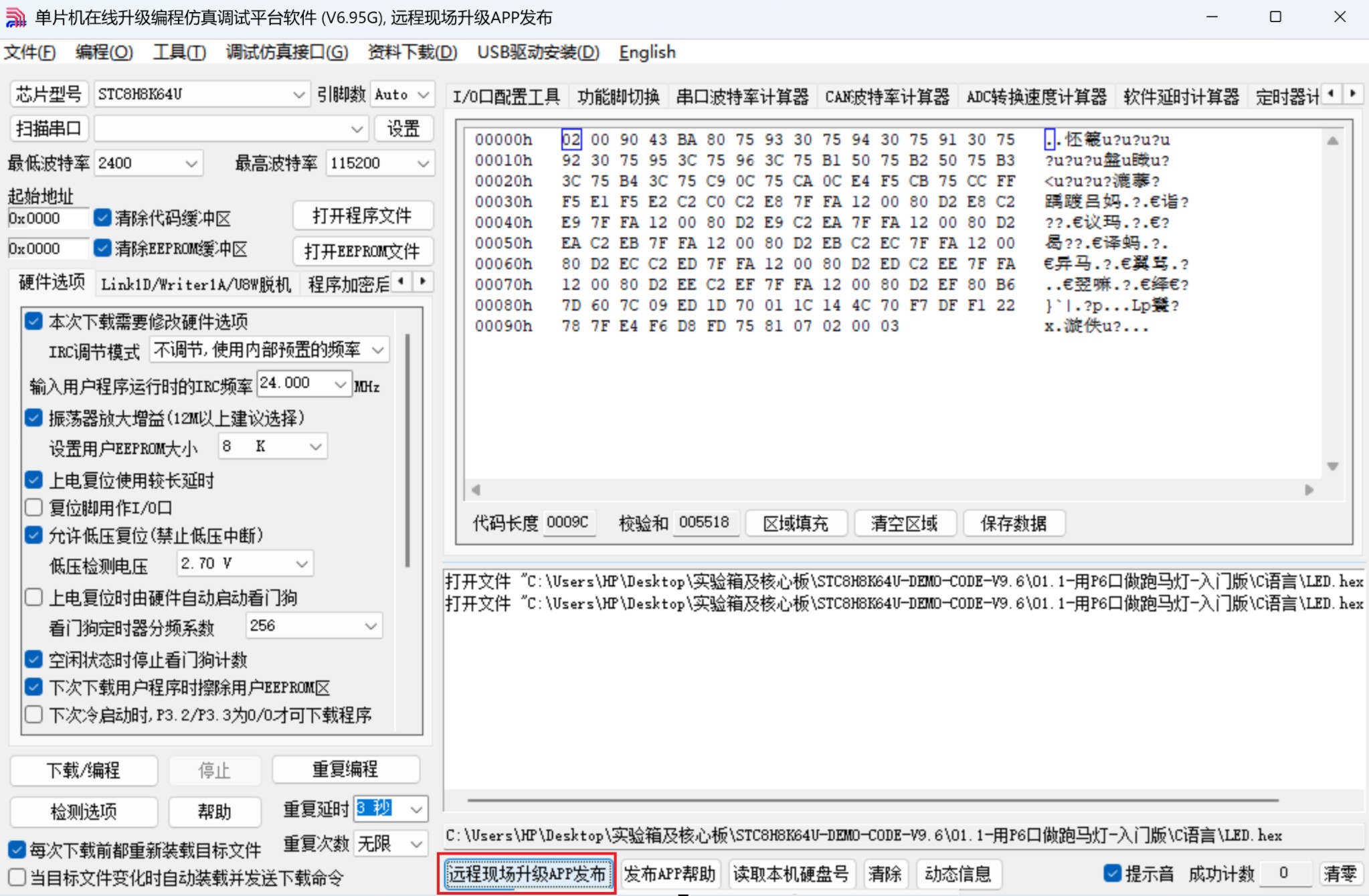Enable auto-load and download on file change
Screen dimensions: 1369x896
[17, 877]
